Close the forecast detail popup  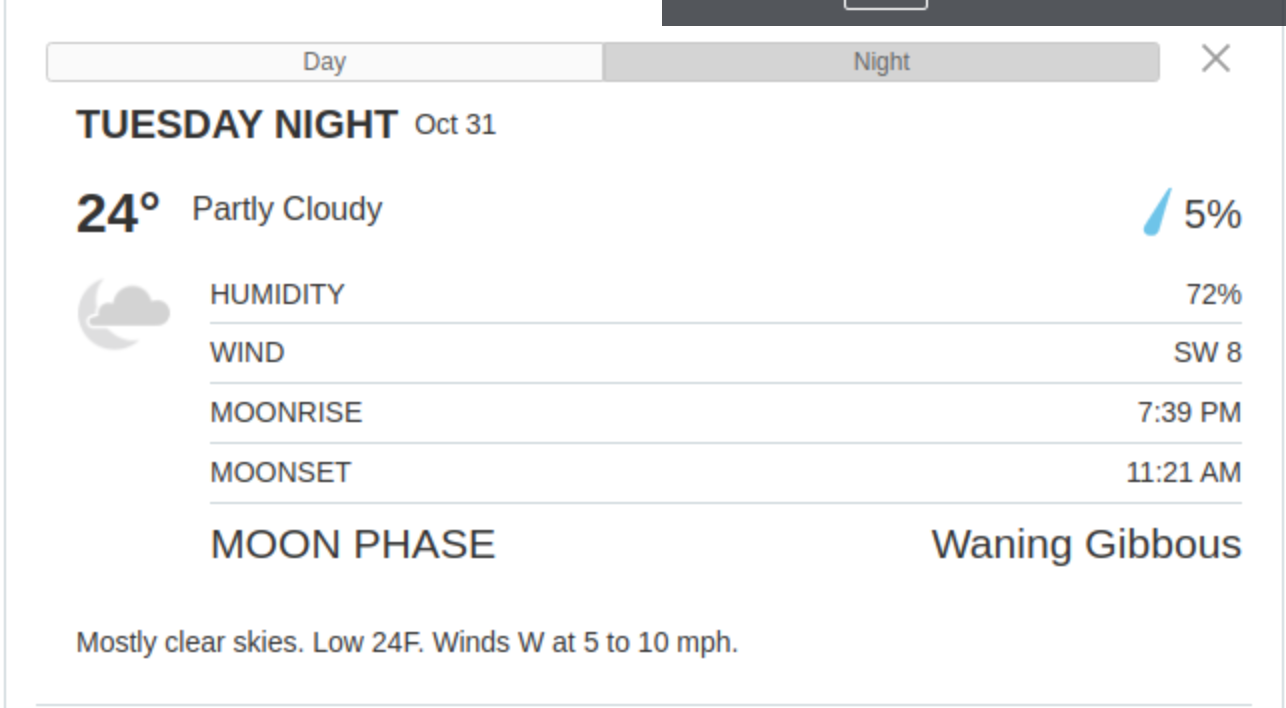pyautogui.click(x=1215, y=60)
